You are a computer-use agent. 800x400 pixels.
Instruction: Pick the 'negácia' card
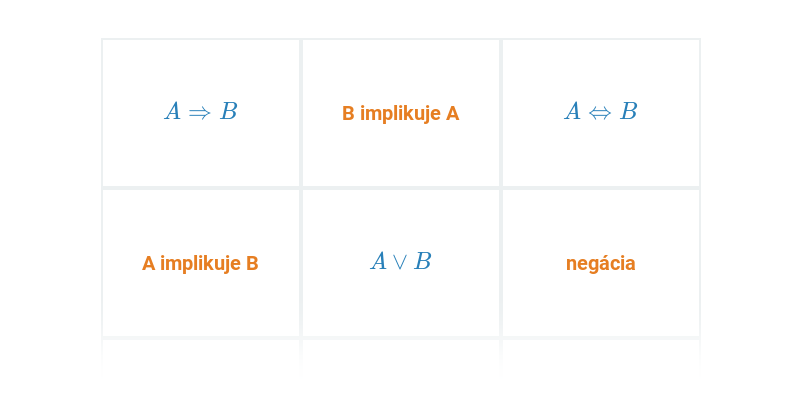[x=601, y=263]
